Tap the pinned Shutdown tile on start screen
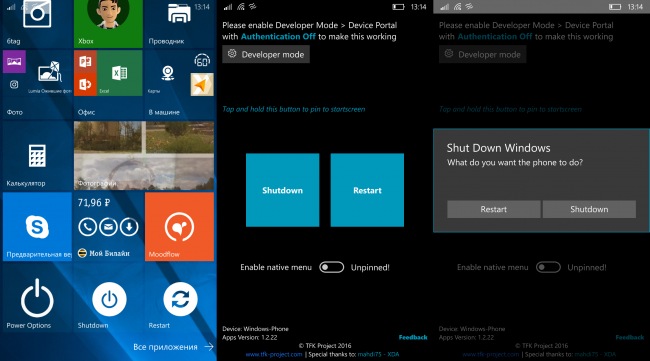Image resolution: width=650 pixels, height=361 pixels. coord(108,298)
